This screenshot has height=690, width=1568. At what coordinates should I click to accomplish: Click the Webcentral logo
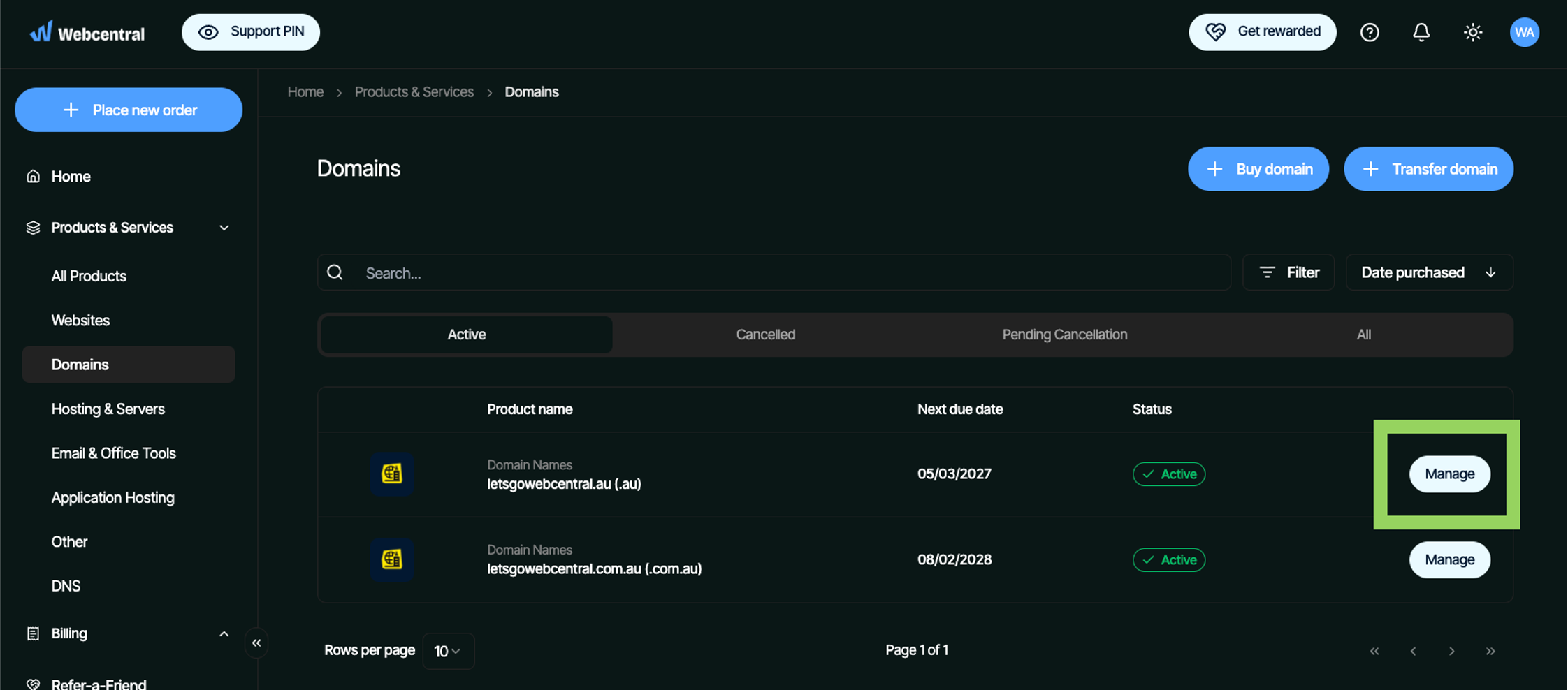(87, 32)
